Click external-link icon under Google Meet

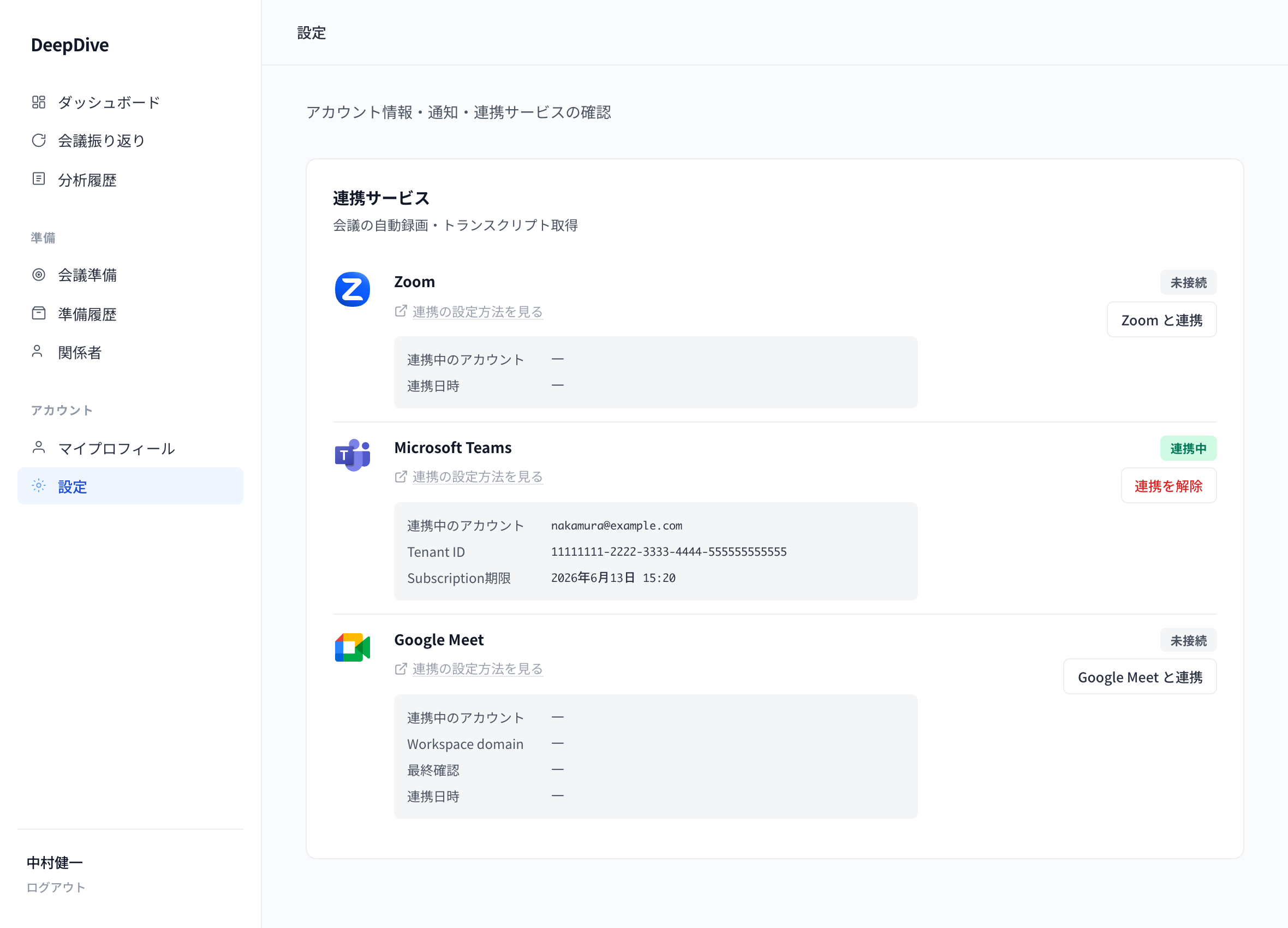[x=401, y=669]
